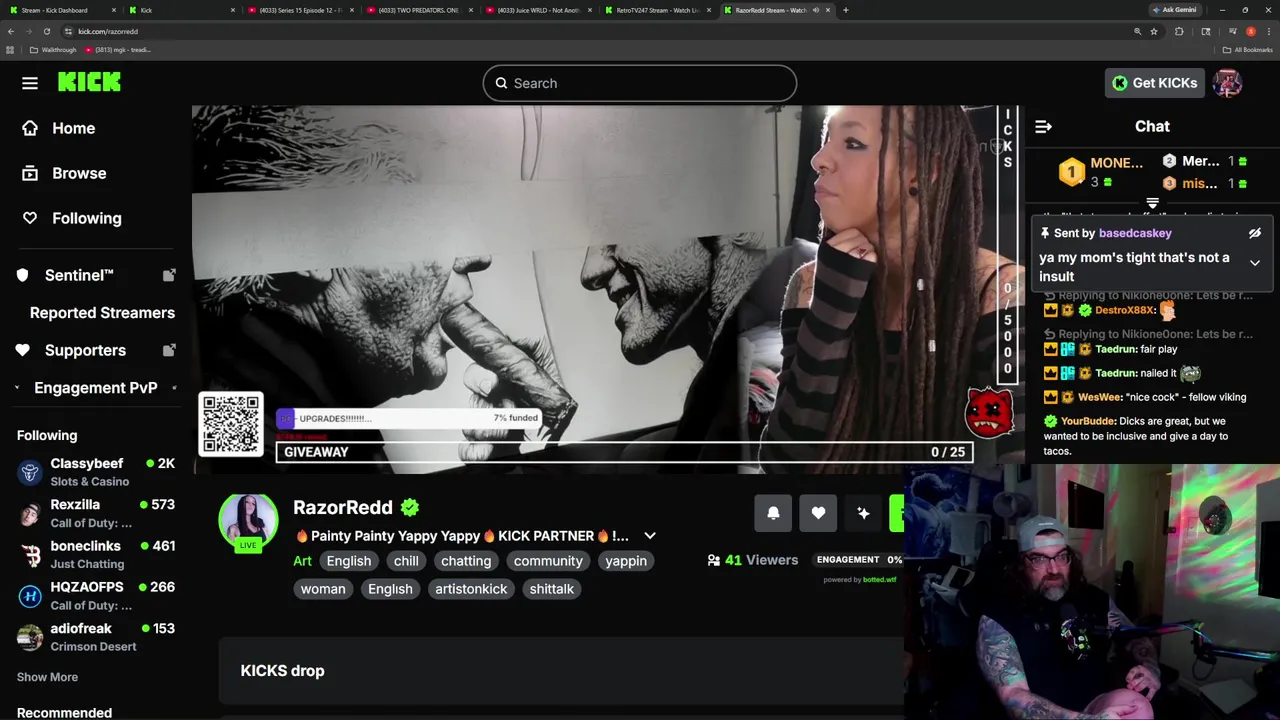Open the browser extensions puzzle icon

click(1179, 31)
